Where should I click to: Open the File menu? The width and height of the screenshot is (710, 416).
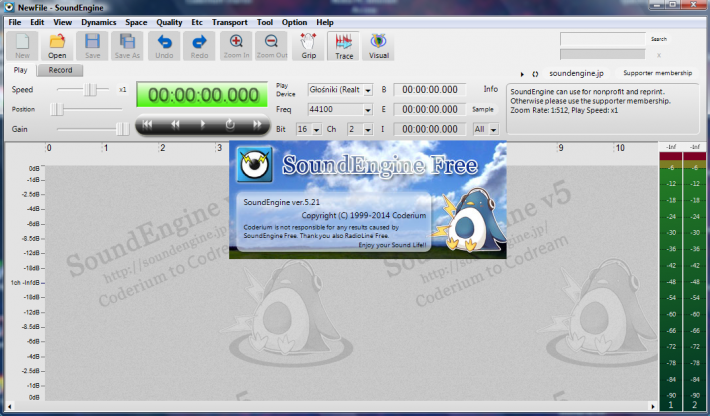point(14,22)
